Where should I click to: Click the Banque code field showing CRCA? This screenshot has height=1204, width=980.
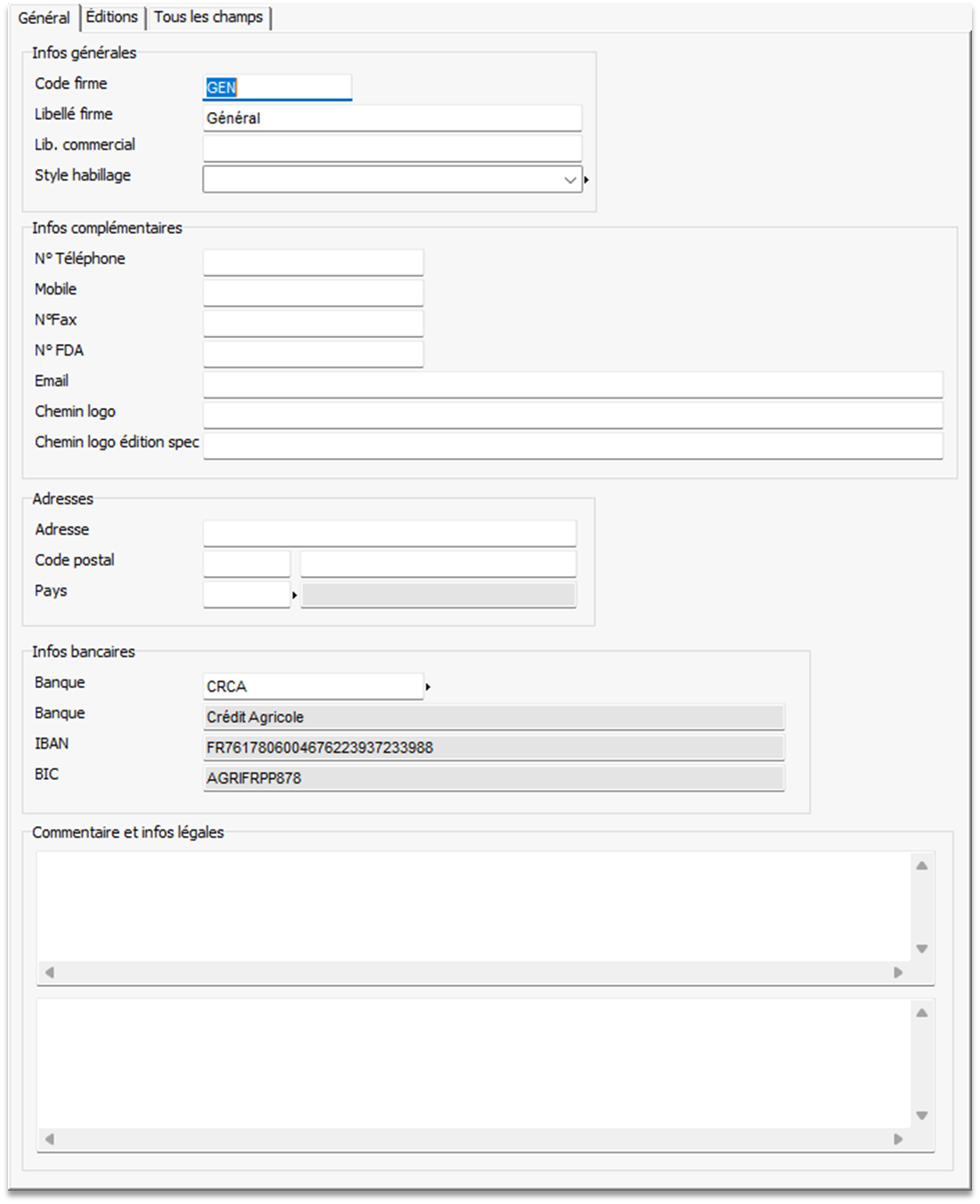[313, 686]
